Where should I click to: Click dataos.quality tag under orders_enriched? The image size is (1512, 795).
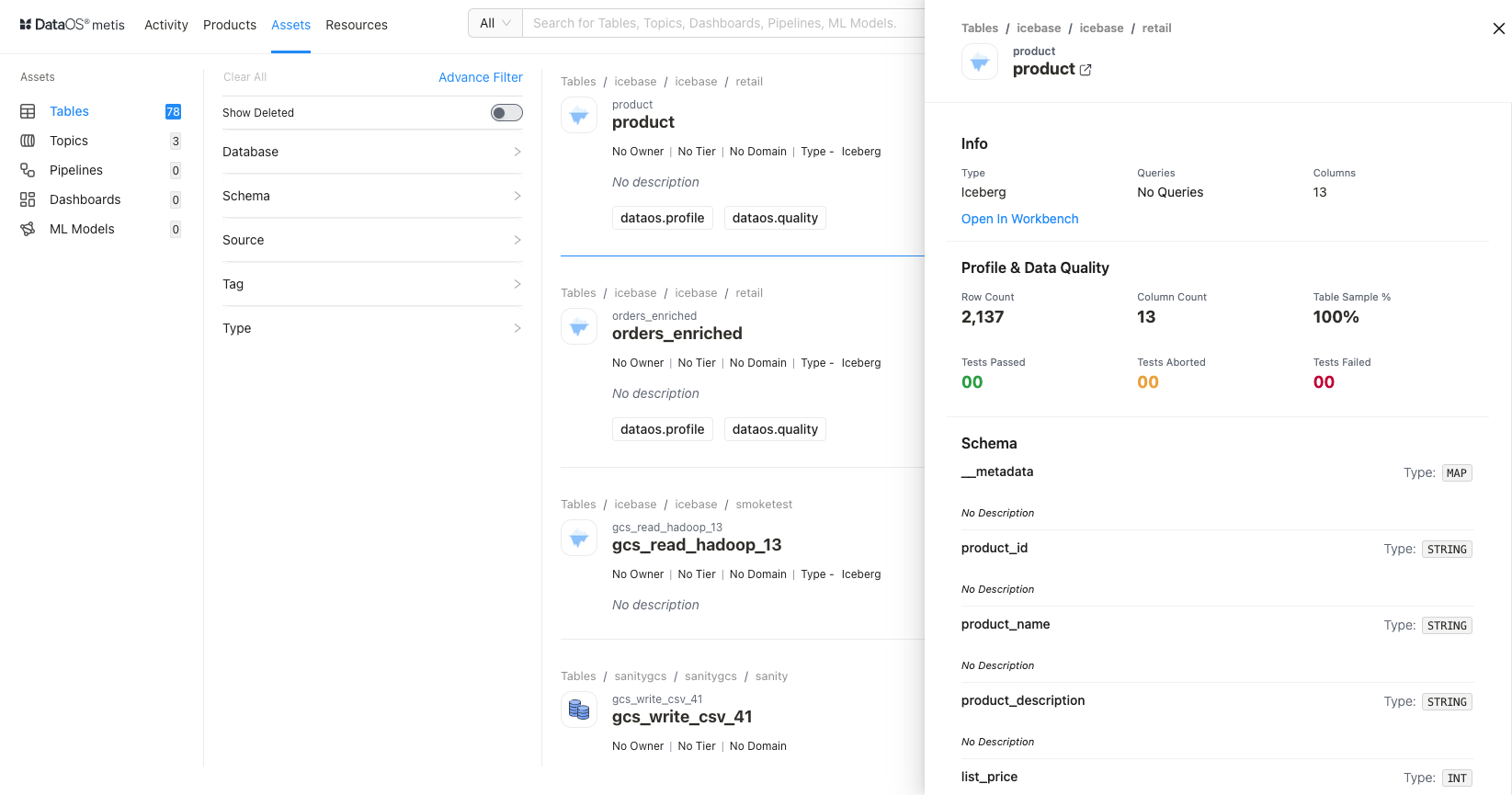click(x=775, y=429)
